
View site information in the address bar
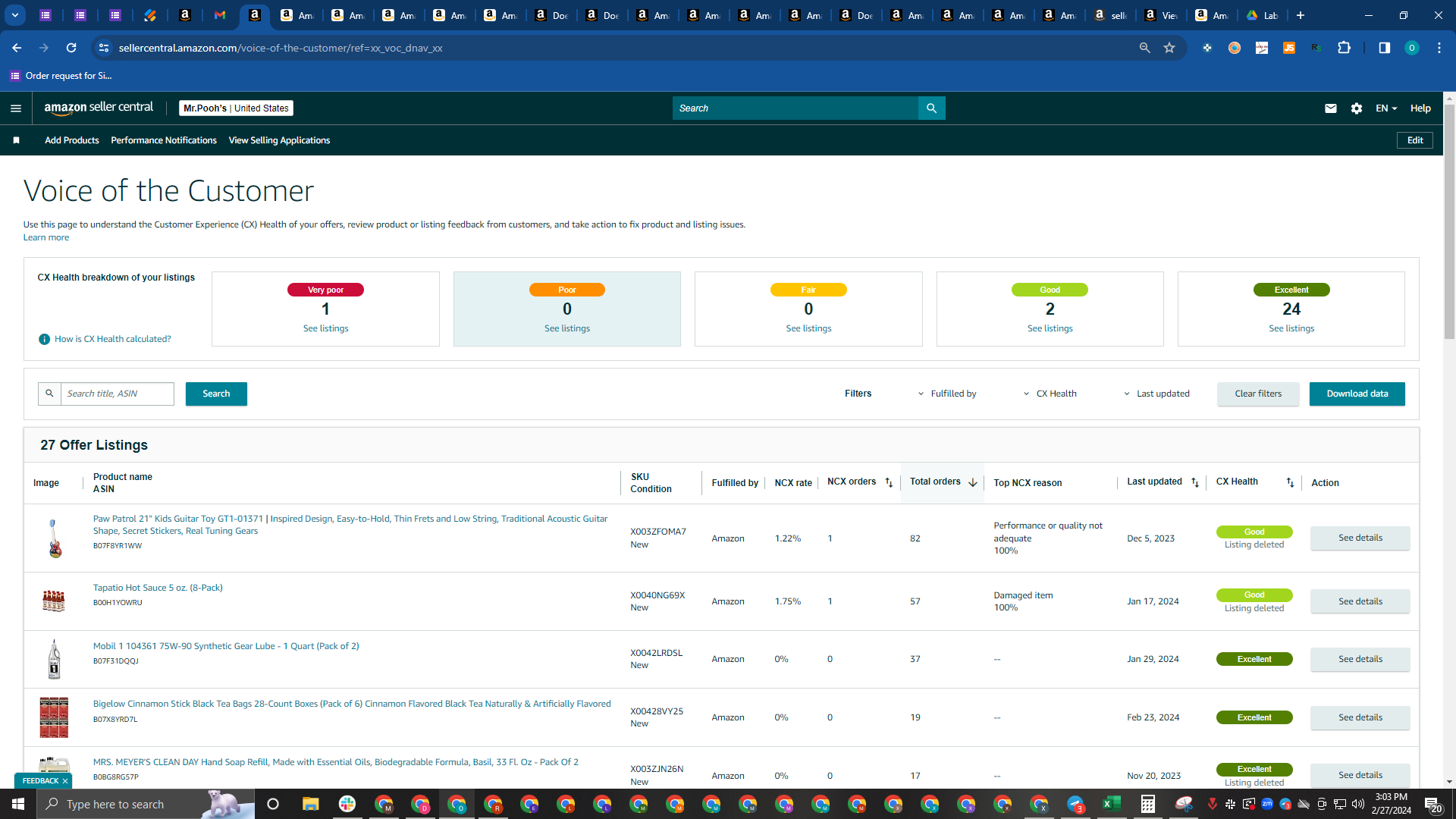click(104, 48)
